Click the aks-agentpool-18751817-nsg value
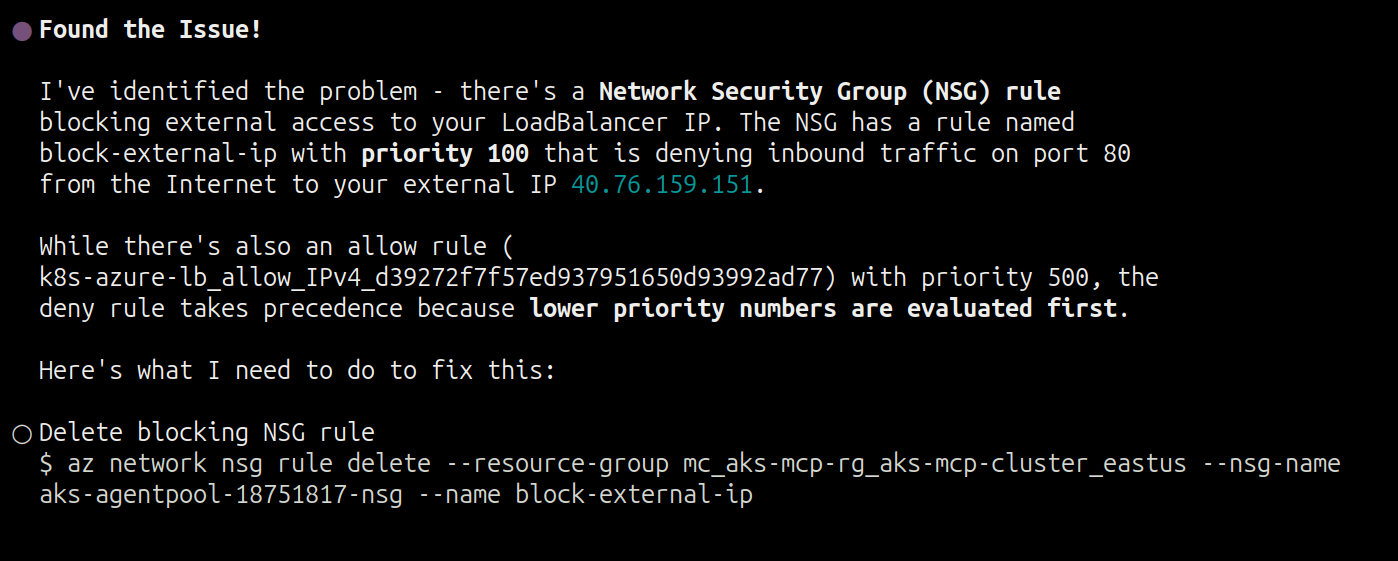This screenshot has width=1398, height=561. (220, 495)
